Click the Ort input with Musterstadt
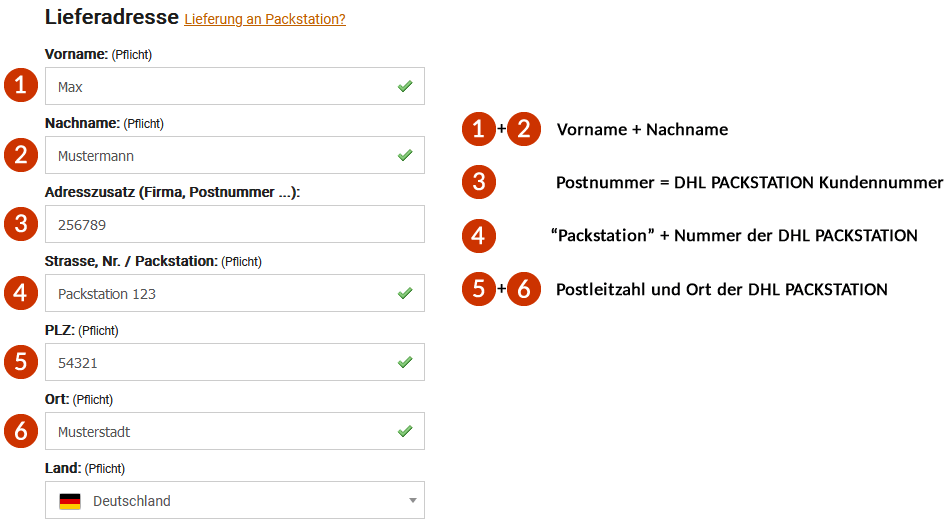Viewport: 944px width, 530px height. point(235,431)
